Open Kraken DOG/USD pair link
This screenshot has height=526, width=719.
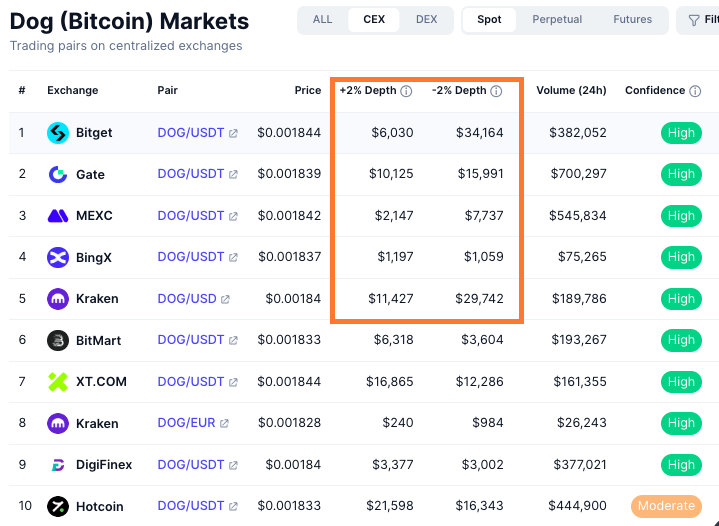click(187, 299)
